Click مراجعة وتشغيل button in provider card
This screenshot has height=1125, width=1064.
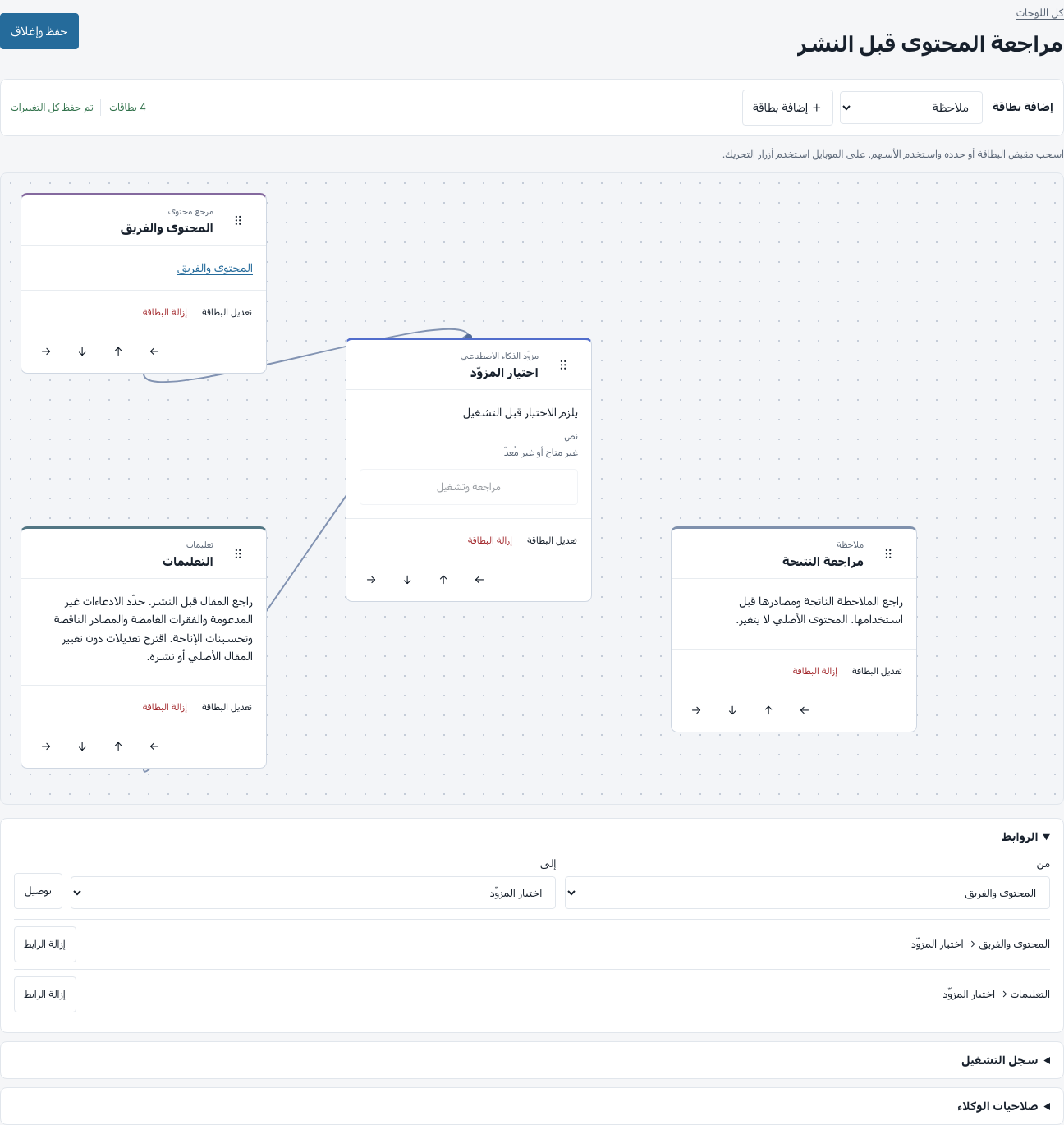tap(469, 487)
